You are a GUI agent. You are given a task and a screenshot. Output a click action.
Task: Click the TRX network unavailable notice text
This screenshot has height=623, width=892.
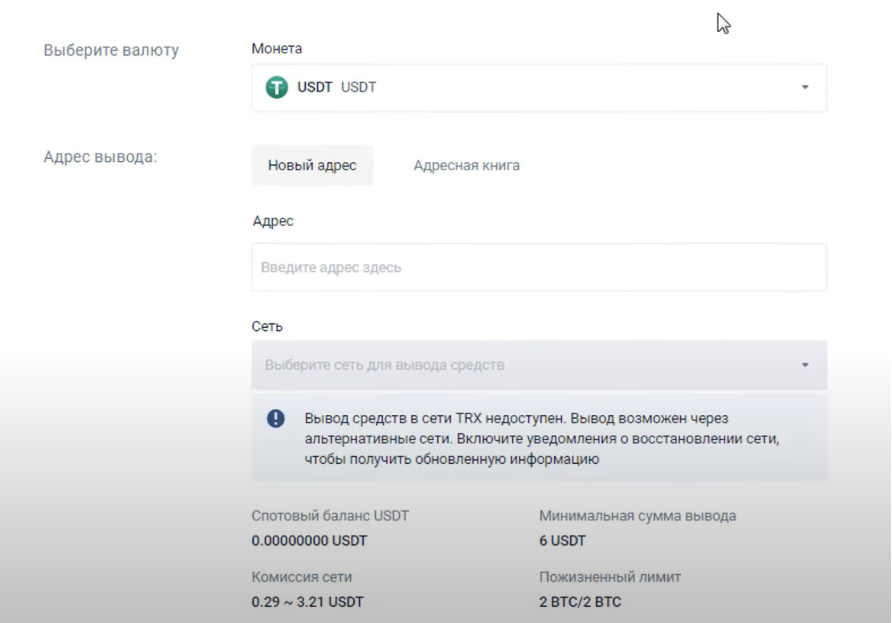tap(540, 438)
